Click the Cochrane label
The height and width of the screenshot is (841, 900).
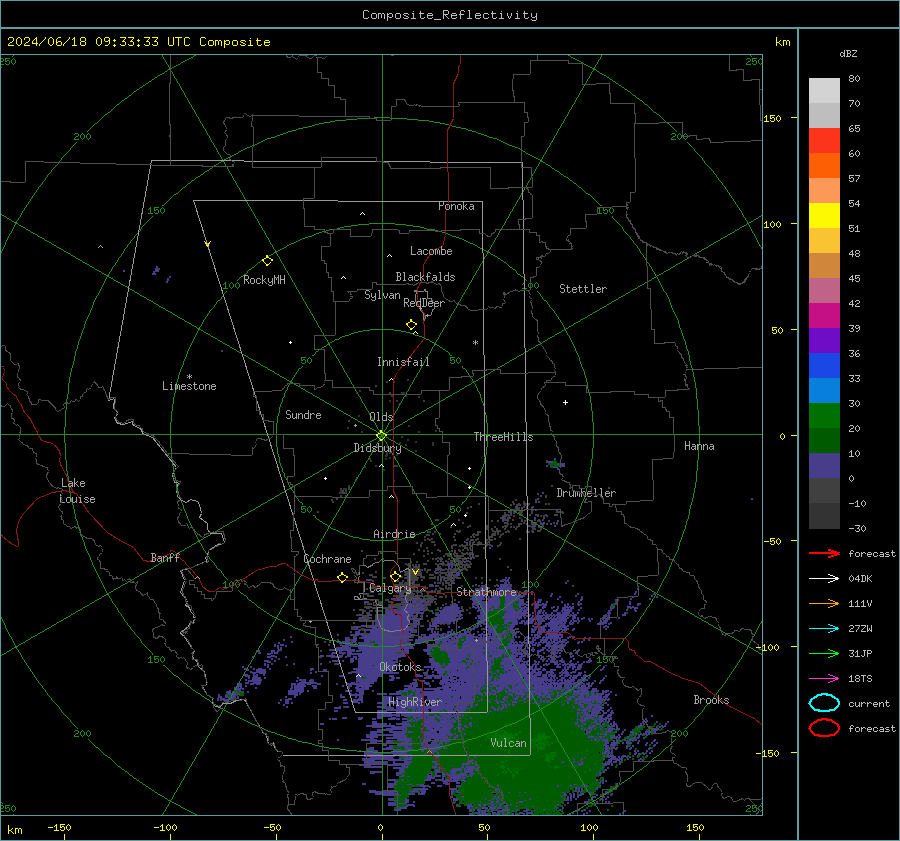[327, 559]
